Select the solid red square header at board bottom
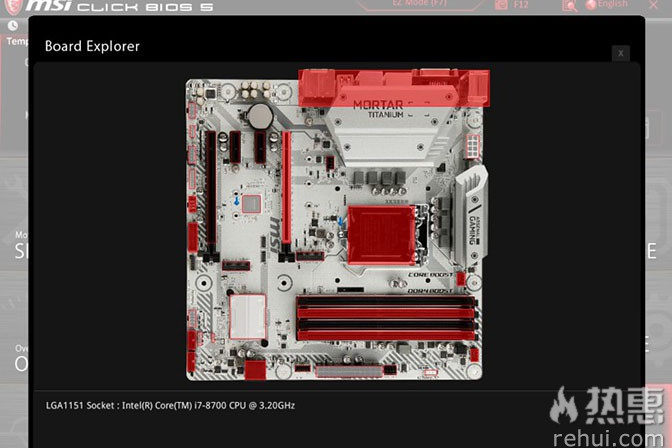The height and width of the screenshot is (448, 672). coord(255,370)
